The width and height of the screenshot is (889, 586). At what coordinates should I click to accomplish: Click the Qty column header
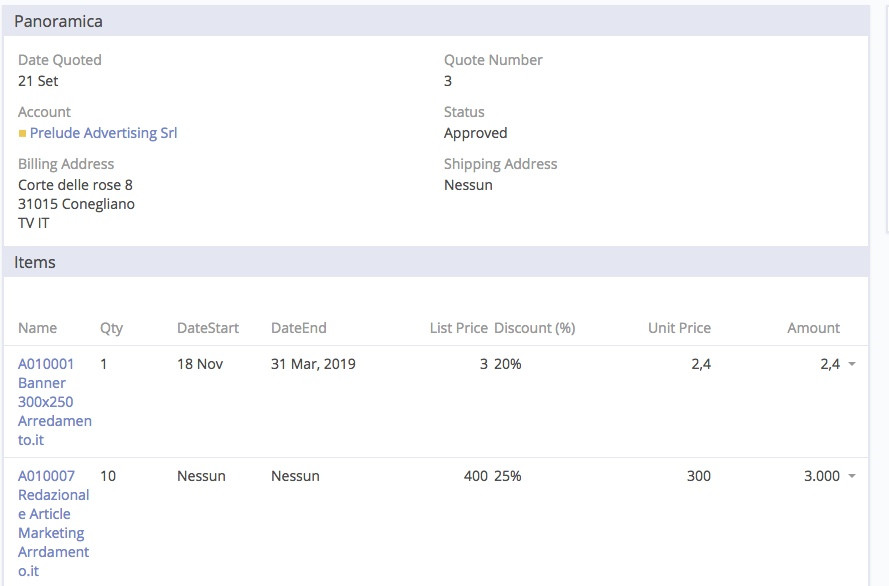111,328
